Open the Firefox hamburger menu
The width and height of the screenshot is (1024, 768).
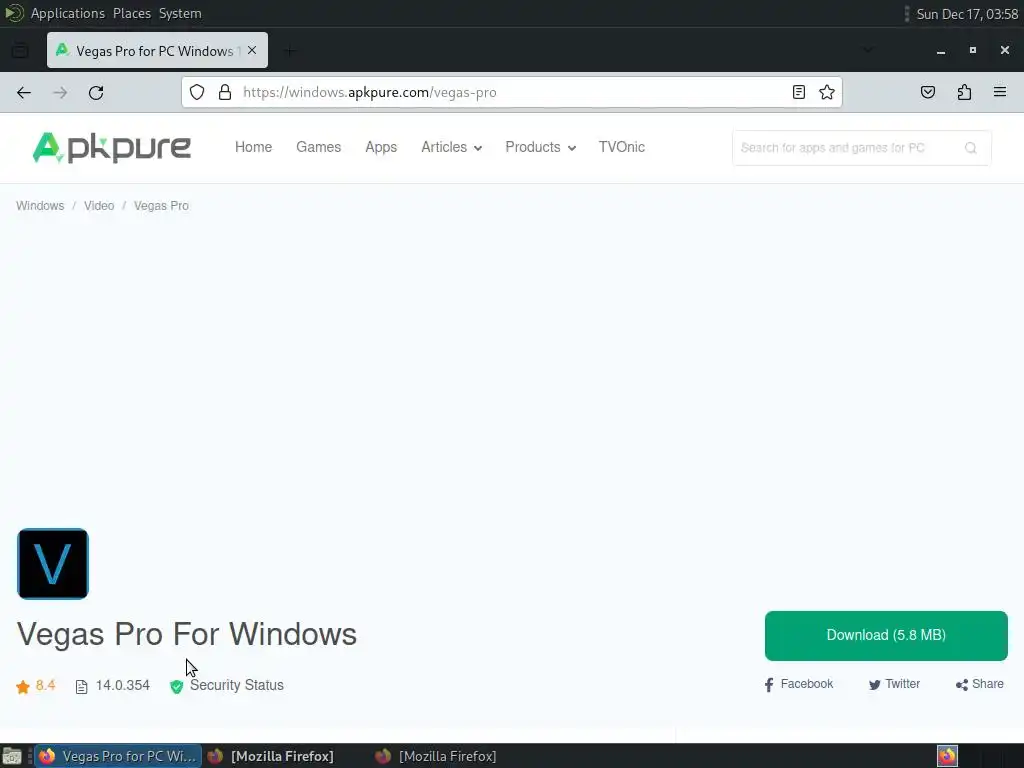(x=1000, y=92)
